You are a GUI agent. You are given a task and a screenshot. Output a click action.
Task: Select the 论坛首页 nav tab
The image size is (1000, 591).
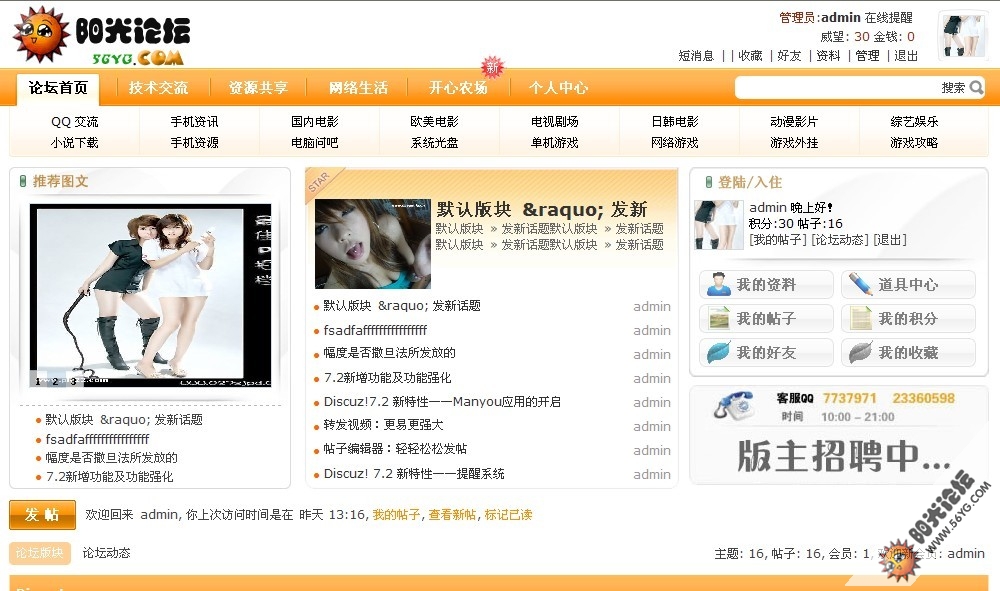pyautogui.click(x=58, y=88)
